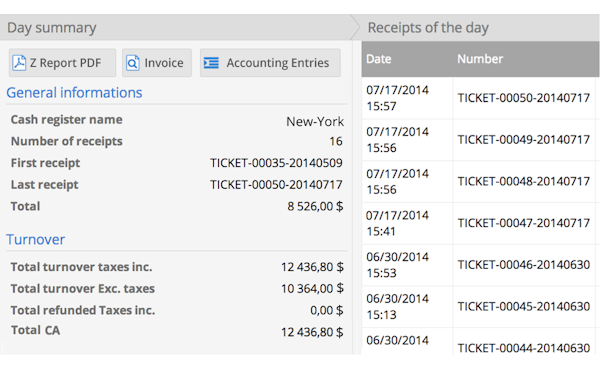This screenshot has height=365, width=600.
Task: Open receipt TICKET-00047-20140717 from 15:41
Action: [481, 223]
